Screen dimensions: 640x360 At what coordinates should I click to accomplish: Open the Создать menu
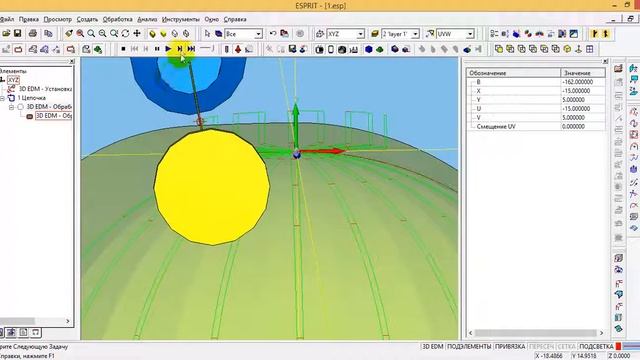tap(87, 19)
